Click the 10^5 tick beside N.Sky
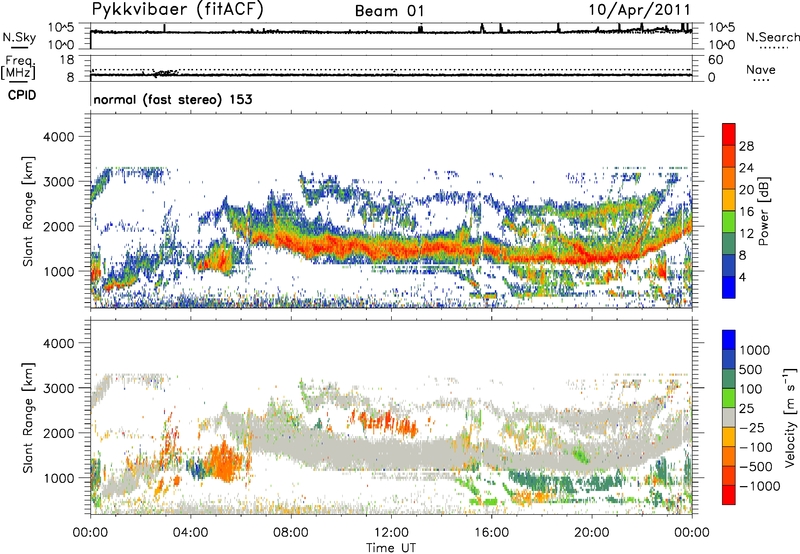The image size is (800, 554). (x=62, y=28)
